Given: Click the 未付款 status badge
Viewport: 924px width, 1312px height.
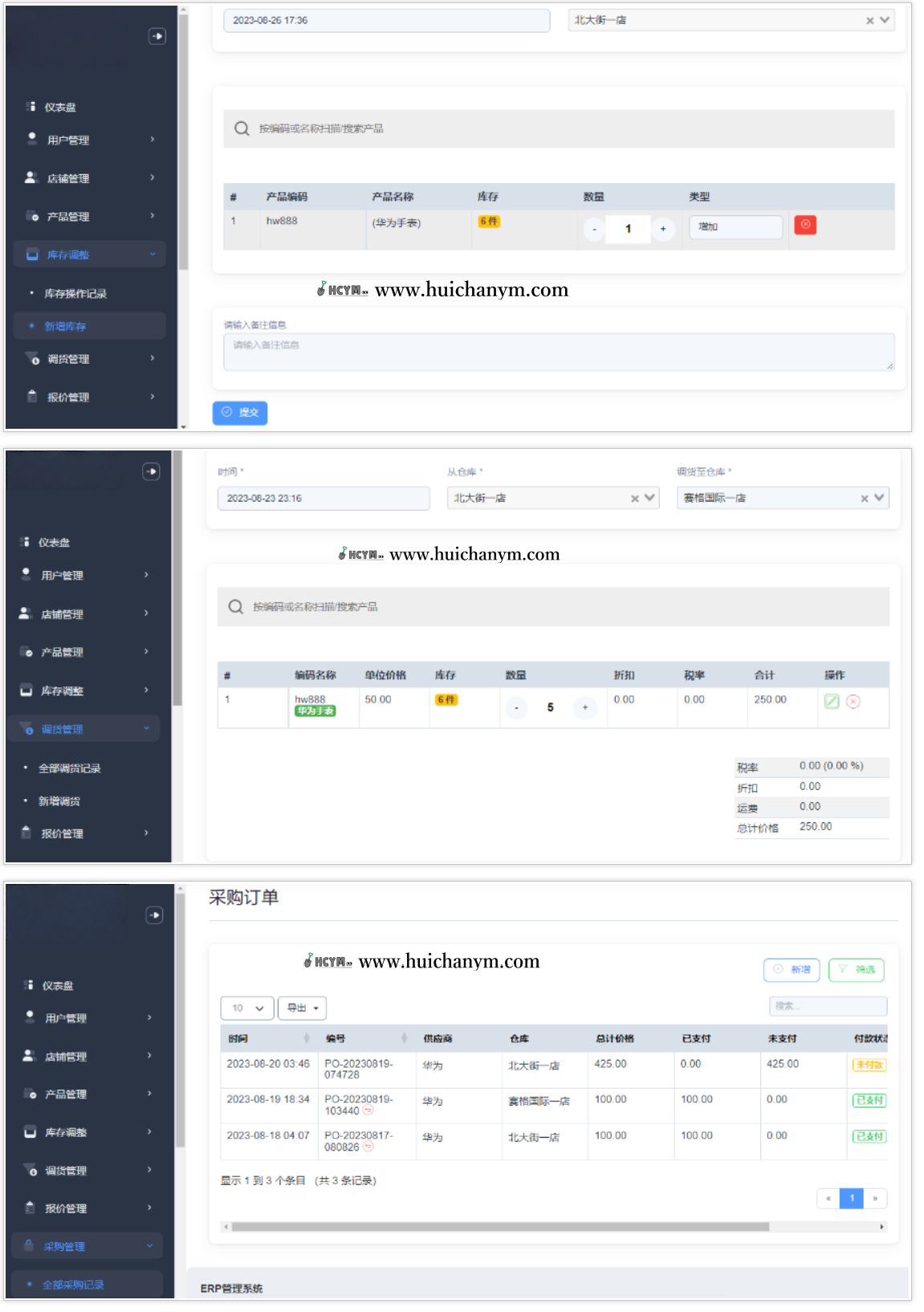Looking at the screenshot, I should pos(869,1065).
